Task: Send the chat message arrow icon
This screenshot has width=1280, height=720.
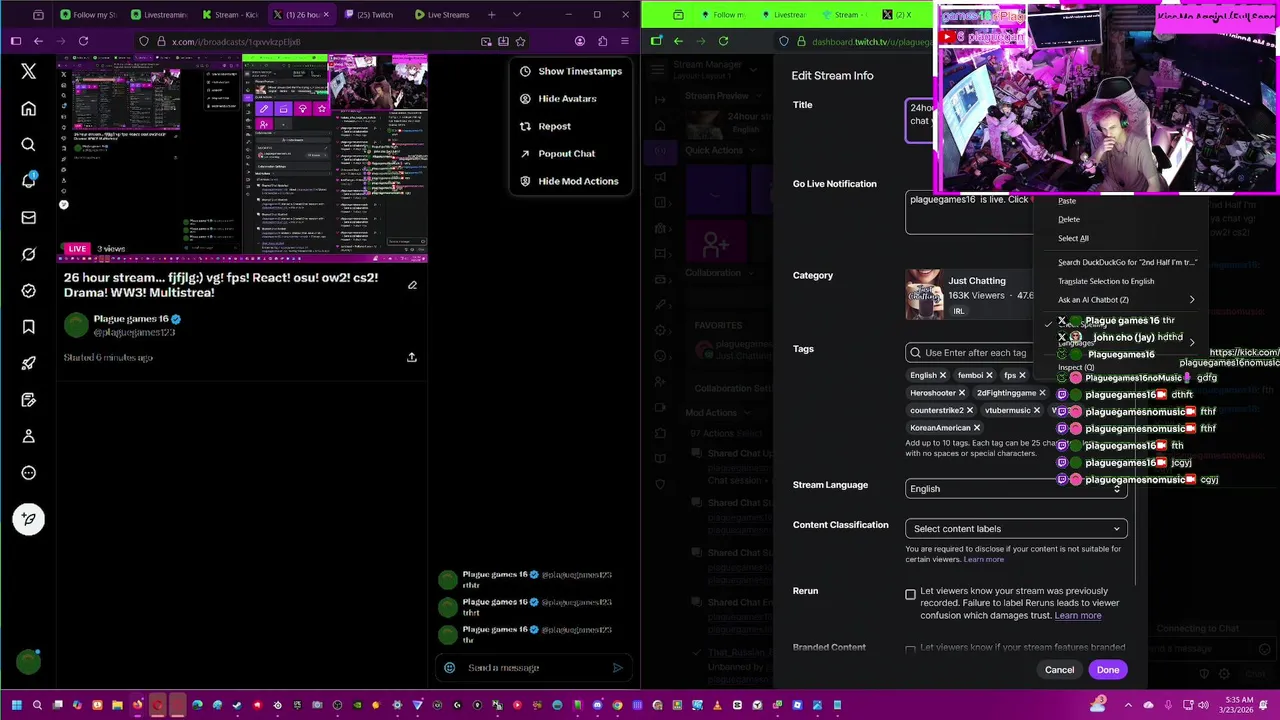Action: tap(617, 668)
